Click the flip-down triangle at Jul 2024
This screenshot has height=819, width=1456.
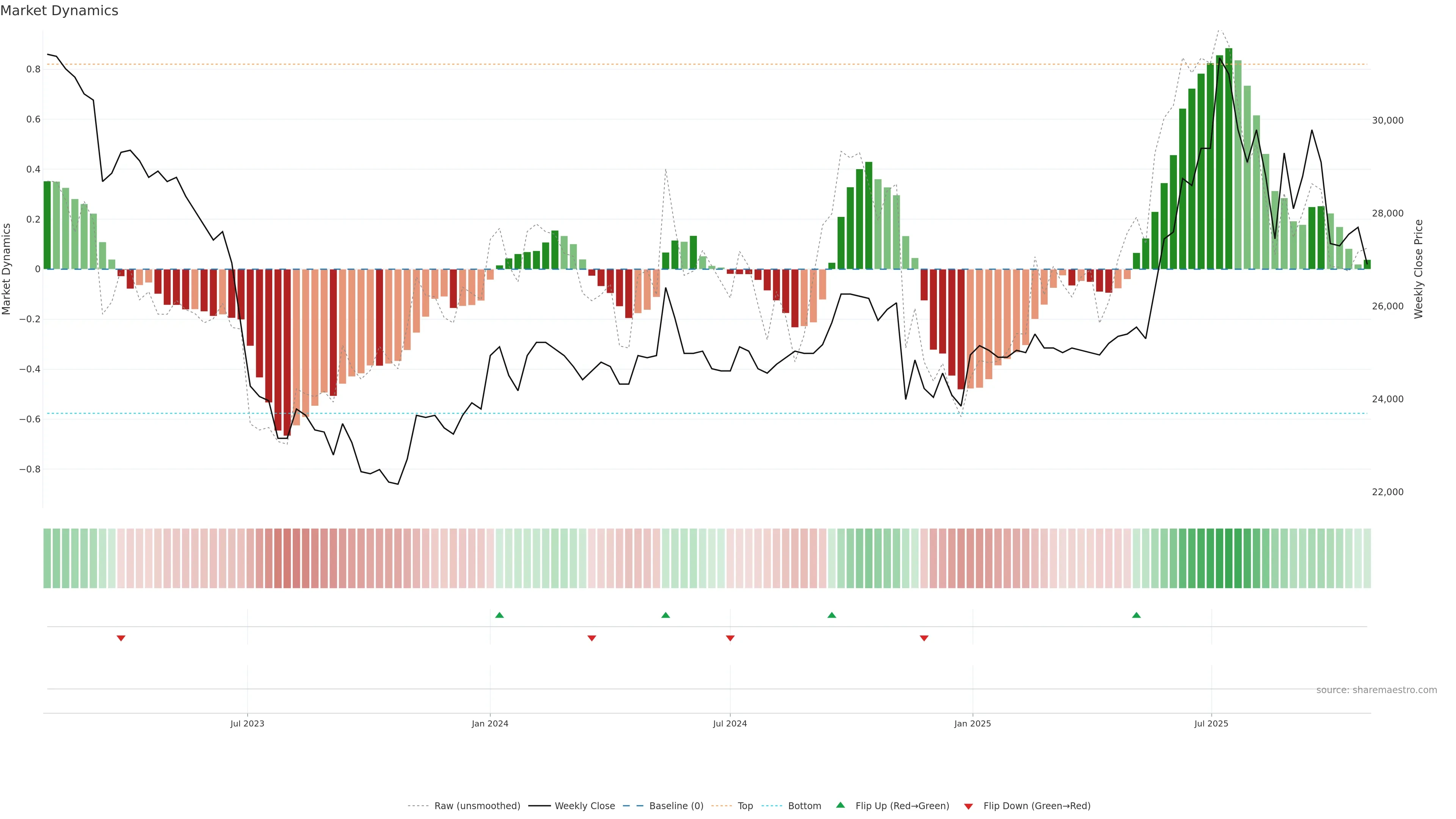[x=730, y=638]
